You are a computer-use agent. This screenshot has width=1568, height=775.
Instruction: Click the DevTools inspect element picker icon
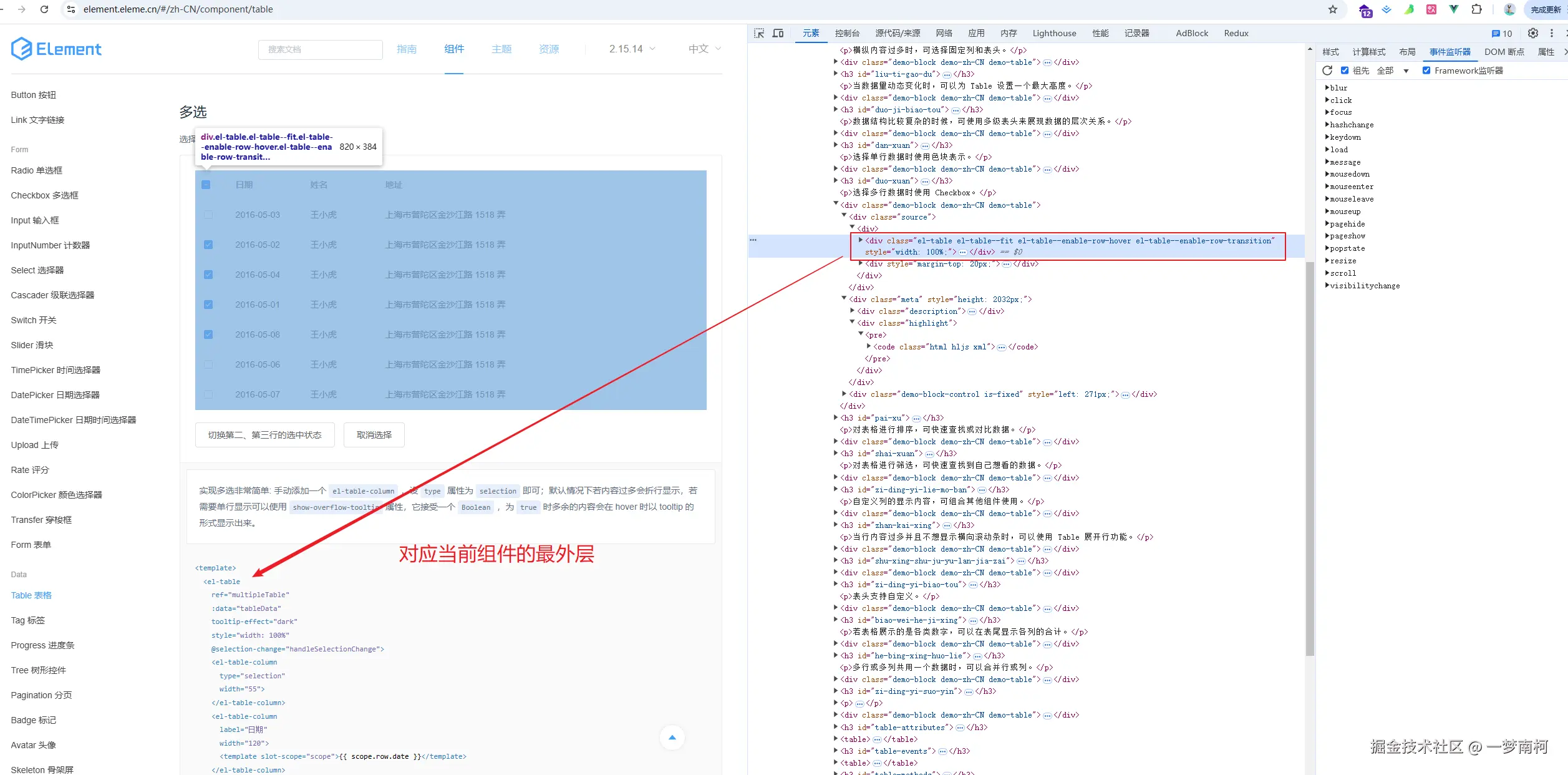759,34
